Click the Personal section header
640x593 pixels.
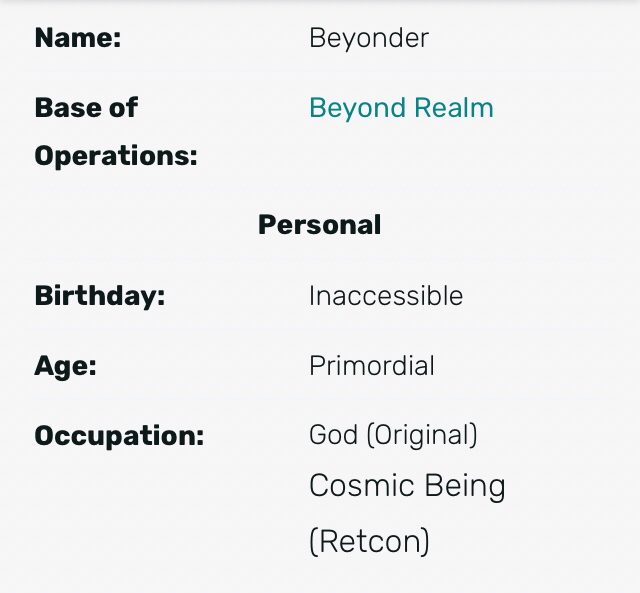[x=320, y=225]
